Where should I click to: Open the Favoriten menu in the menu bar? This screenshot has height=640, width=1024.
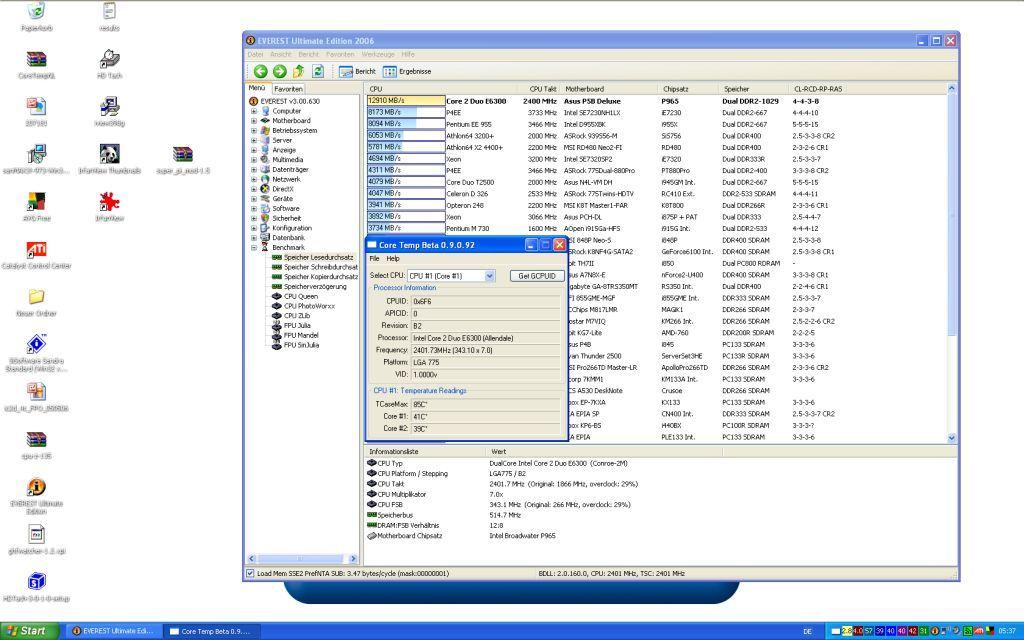[340, 55]
